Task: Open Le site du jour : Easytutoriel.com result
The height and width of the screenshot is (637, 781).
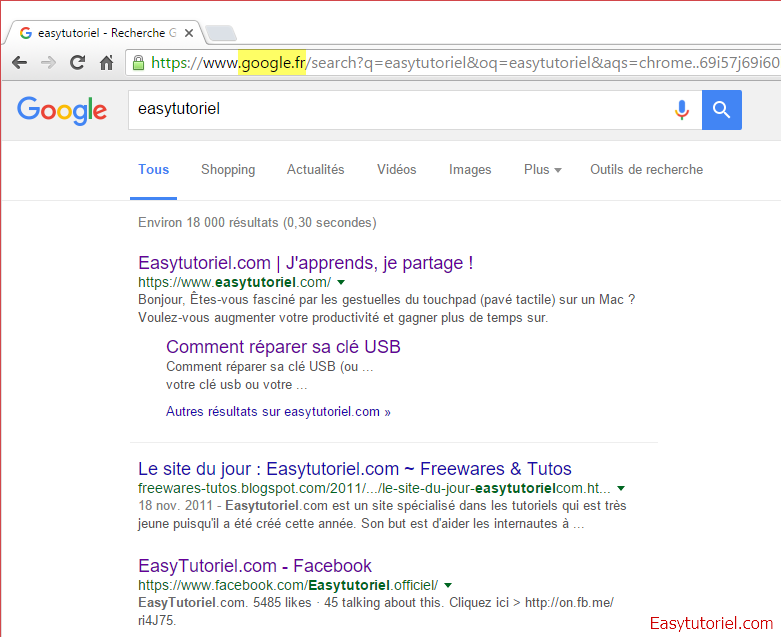Action: point(355,469)
